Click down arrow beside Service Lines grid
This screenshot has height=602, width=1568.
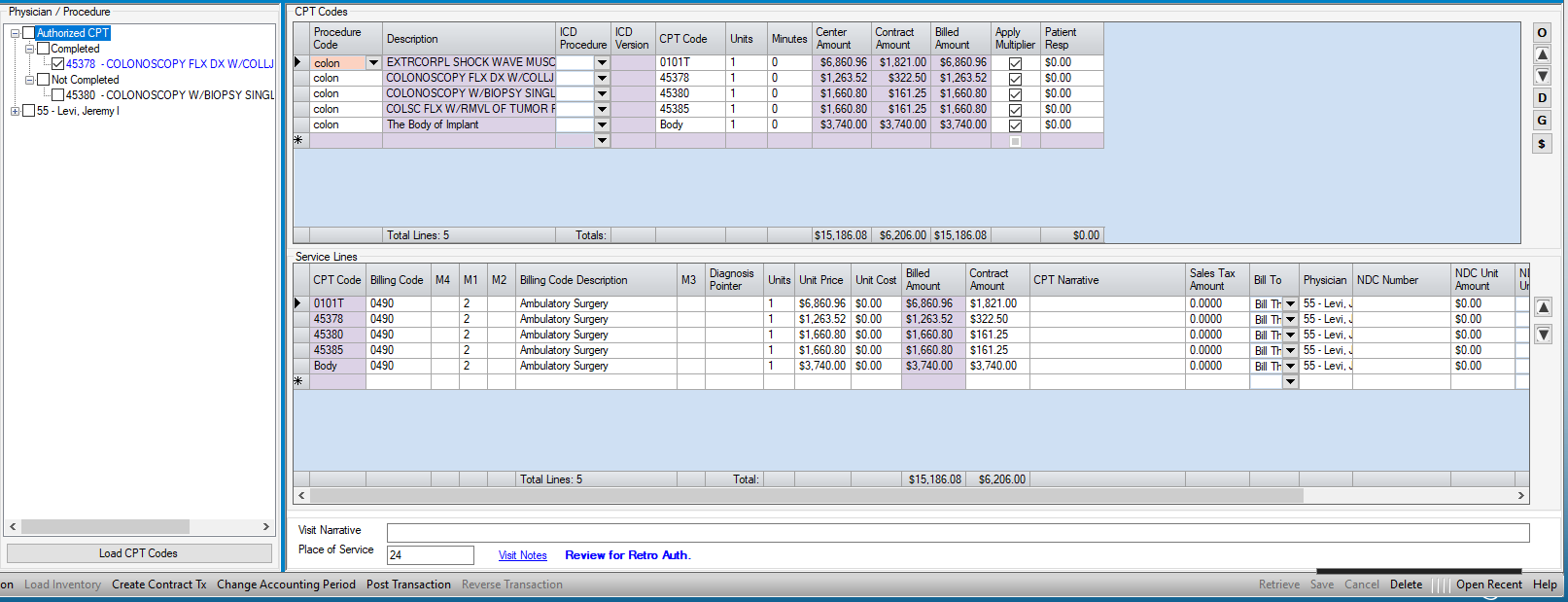[x=1543, y=335]
